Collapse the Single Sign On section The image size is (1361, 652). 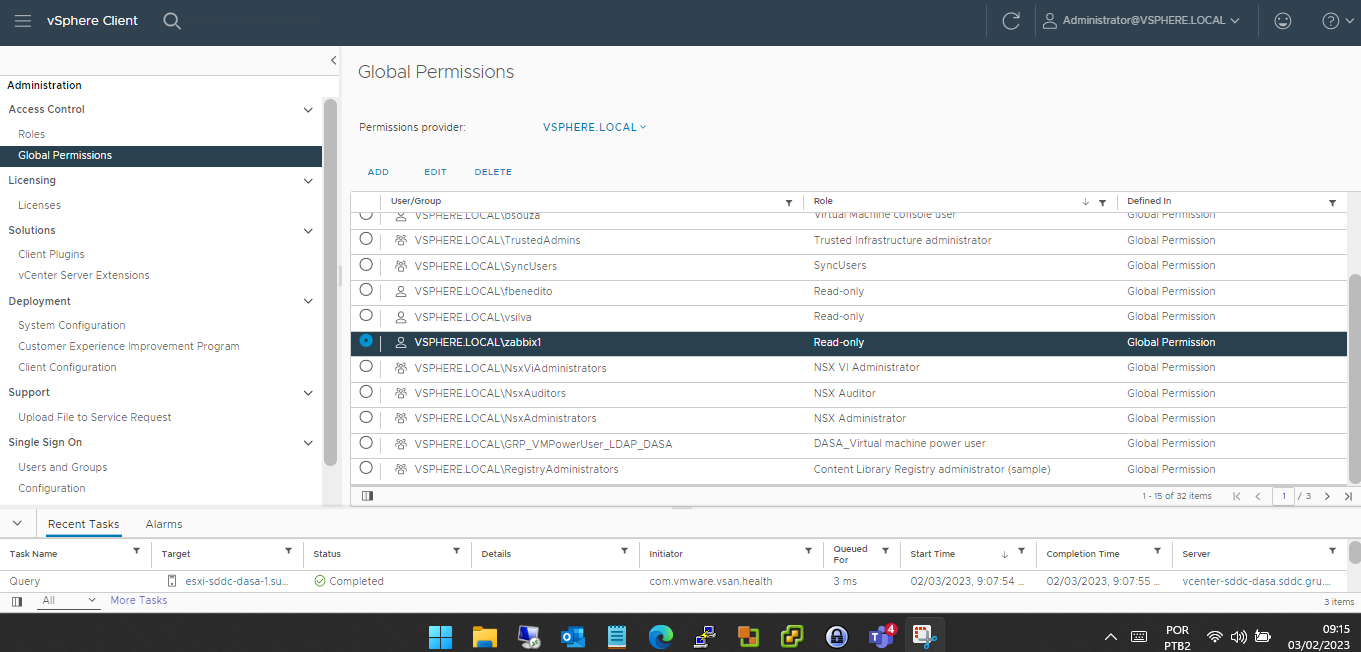pos(308,443)
